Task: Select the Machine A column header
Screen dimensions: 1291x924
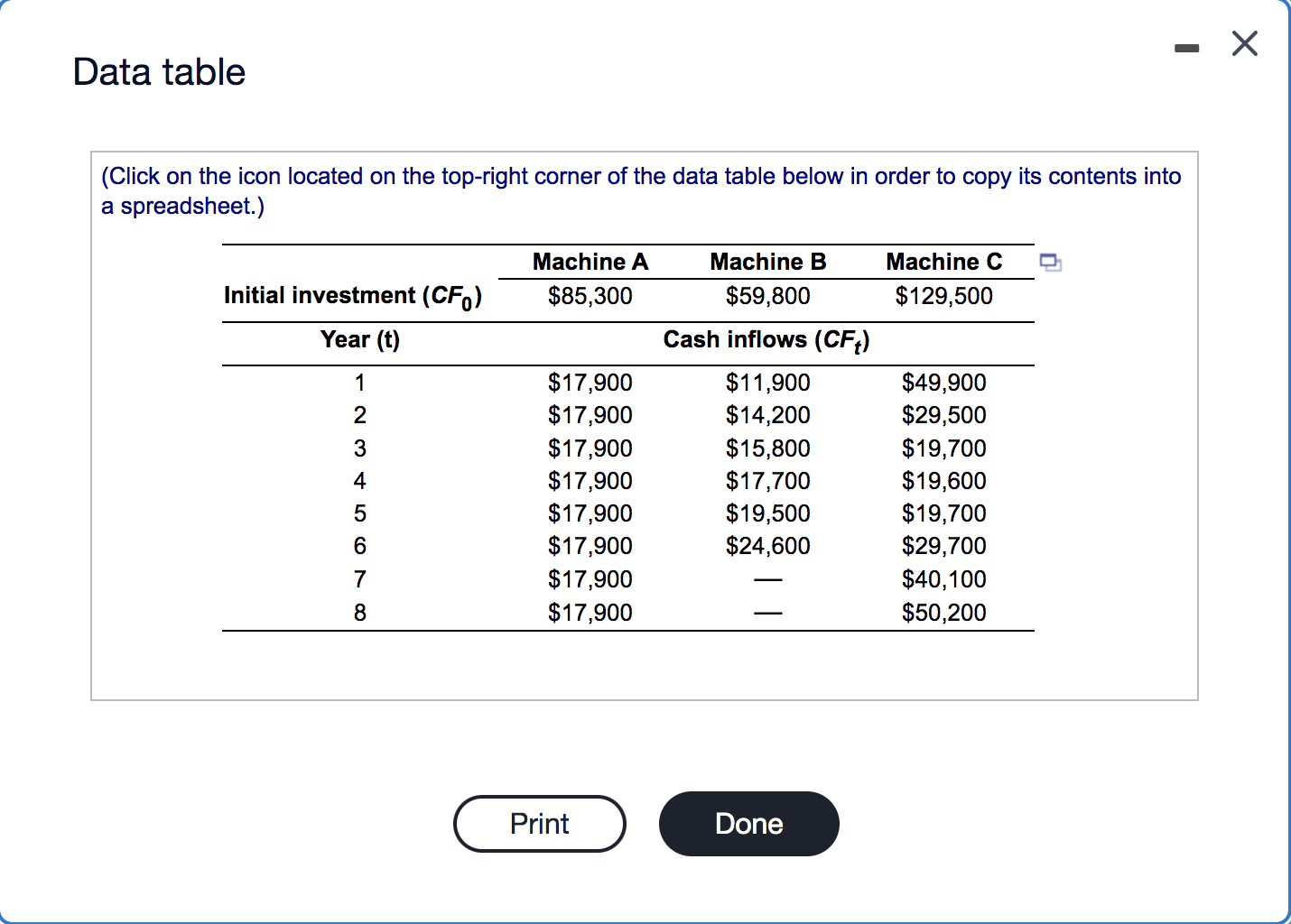Action: point(590,262)
